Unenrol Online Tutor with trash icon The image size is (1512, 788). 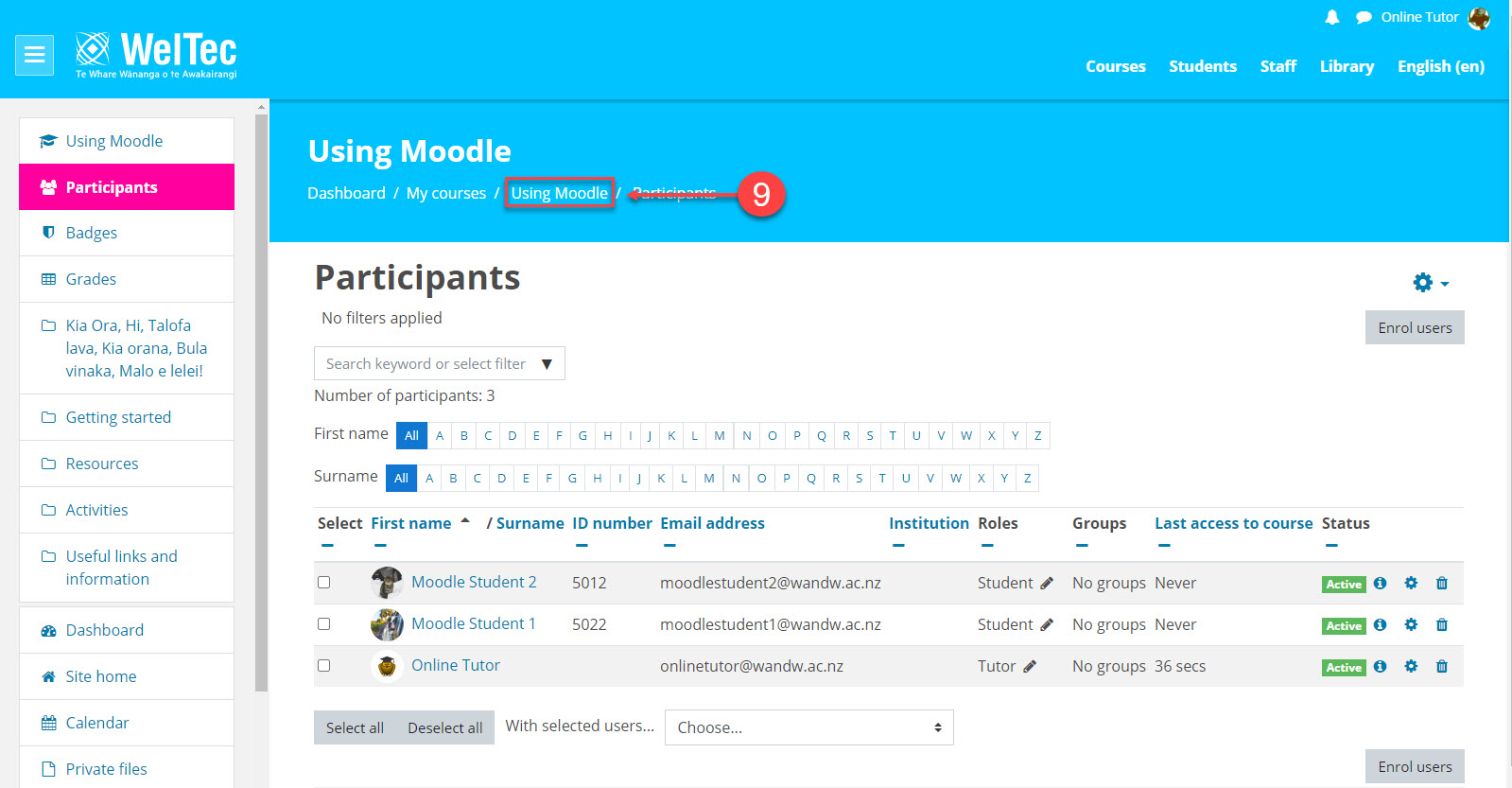(x=1442, y=666)
